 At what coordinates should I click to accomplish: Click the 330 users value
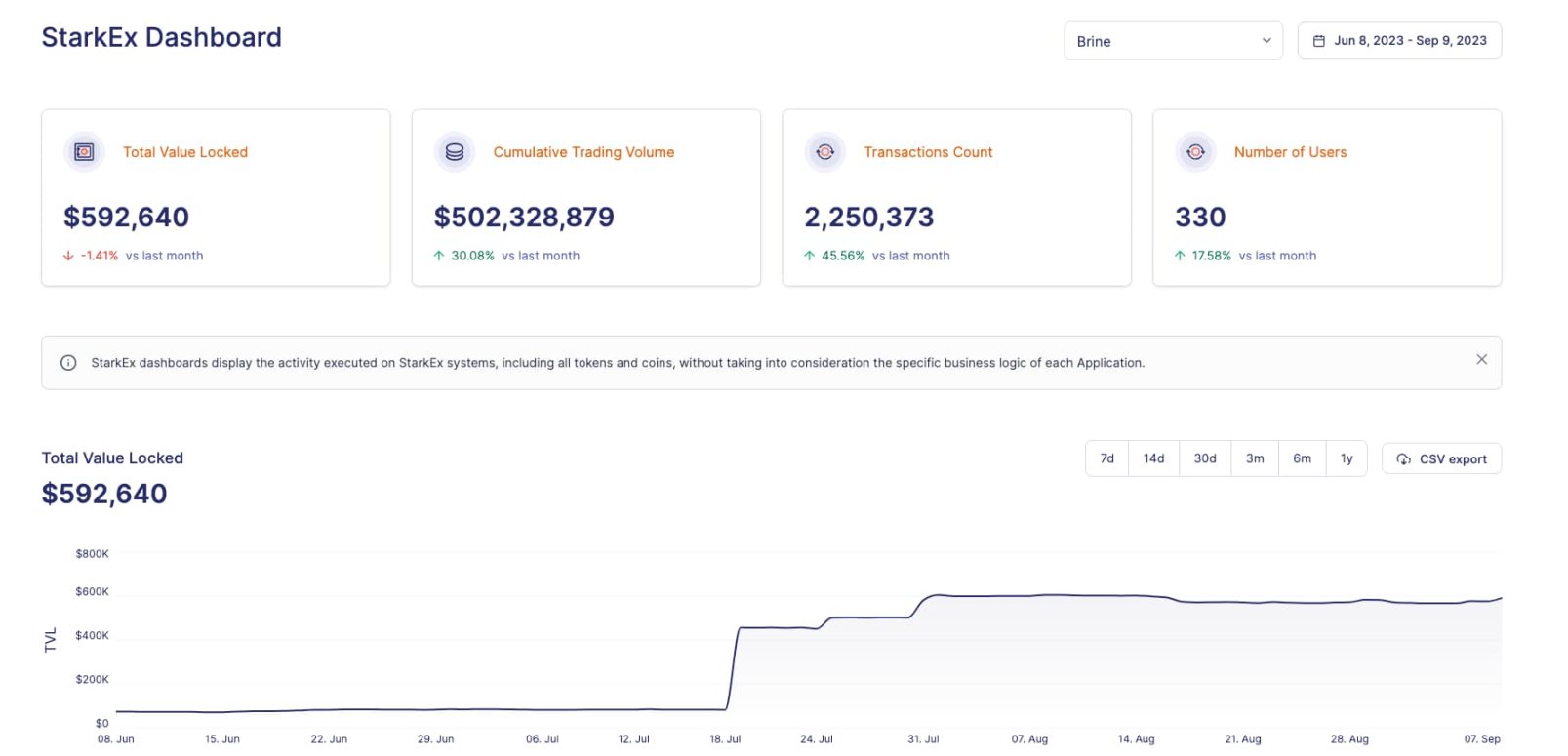click(x=1200, y=217)
